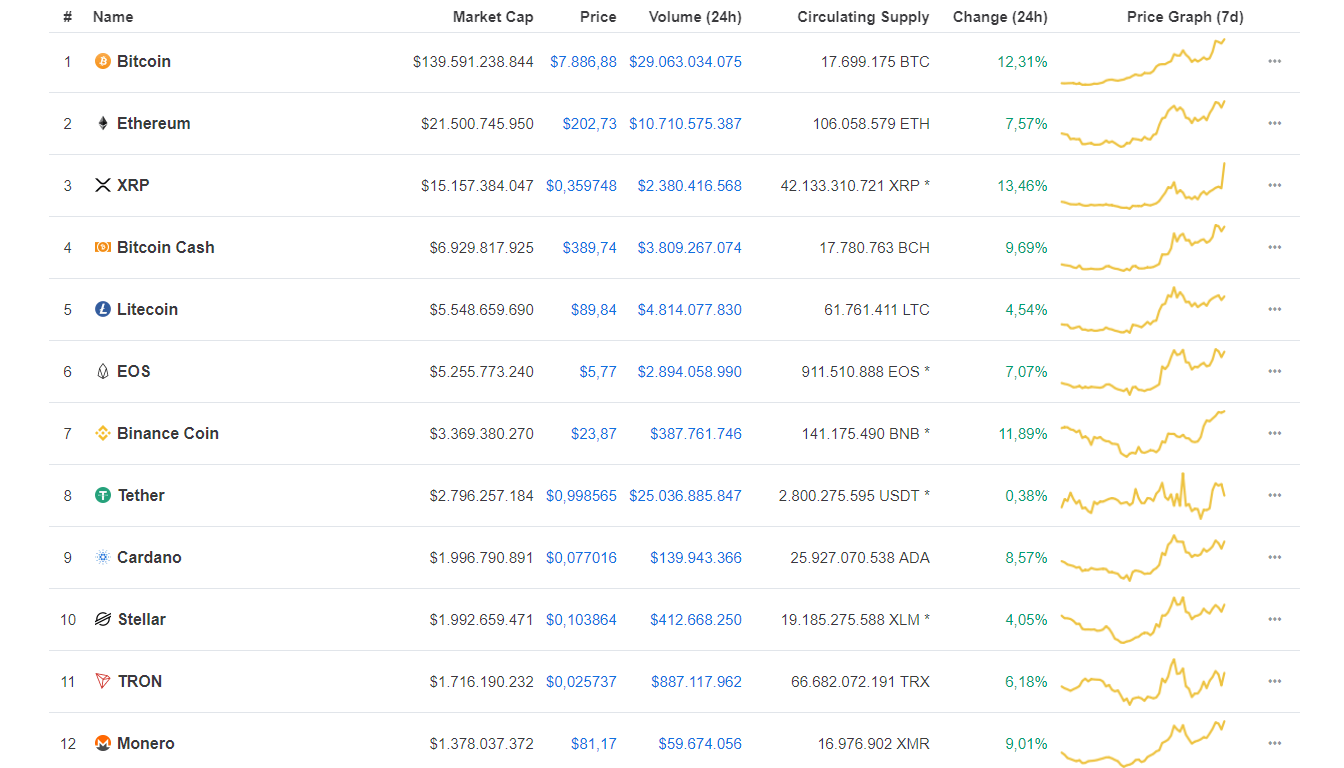Select XRP's 13,46% change value
Viewport: 1344px width, 768px height.
point(1022,186)
